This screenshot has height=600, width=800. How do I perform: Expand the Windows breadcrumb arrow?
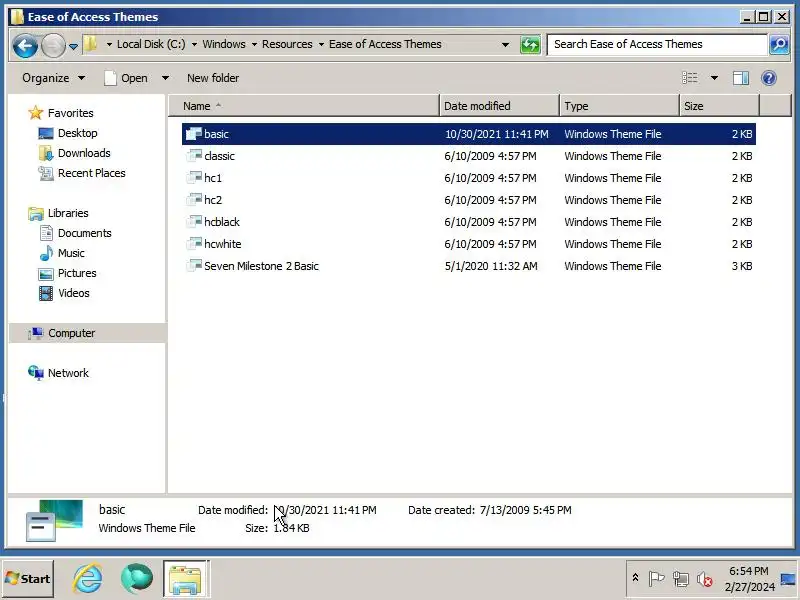194,44
